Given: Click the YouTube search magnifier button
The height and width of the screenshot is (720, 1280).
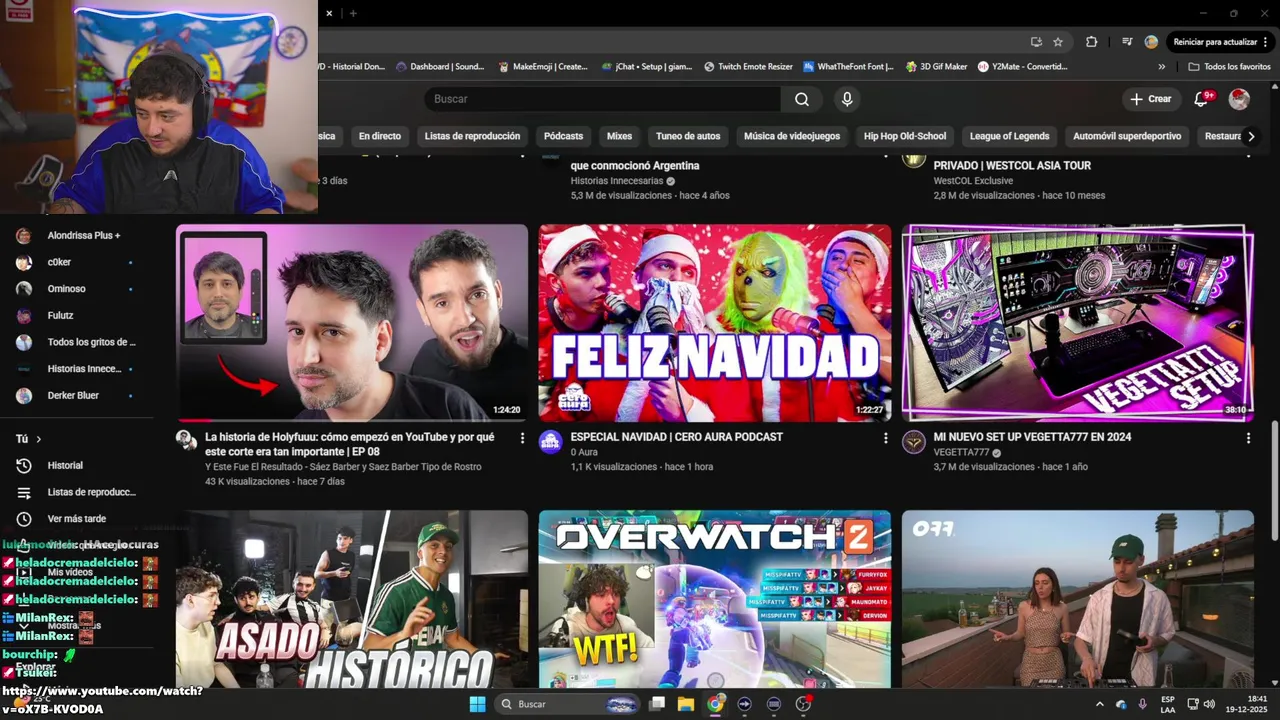Looking at the screenshot, I should (802, 99).
